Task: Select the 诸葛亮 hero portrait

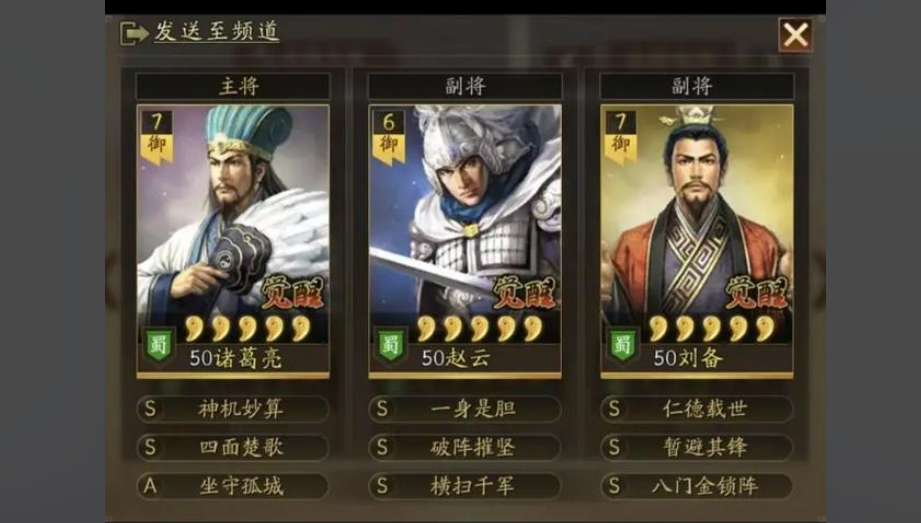Action: 233,241
